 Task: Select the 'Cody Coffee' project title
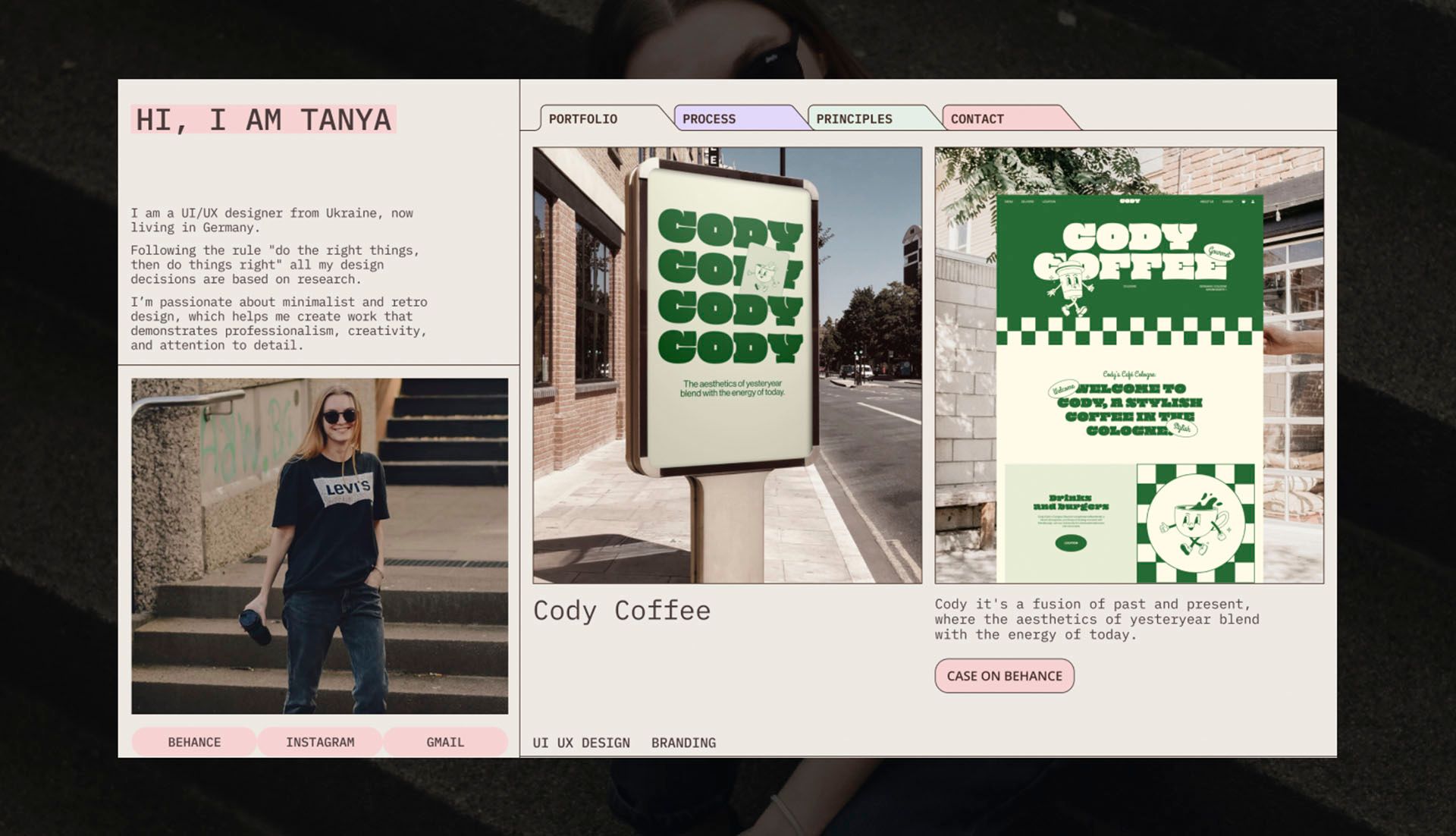click(622, 611)
